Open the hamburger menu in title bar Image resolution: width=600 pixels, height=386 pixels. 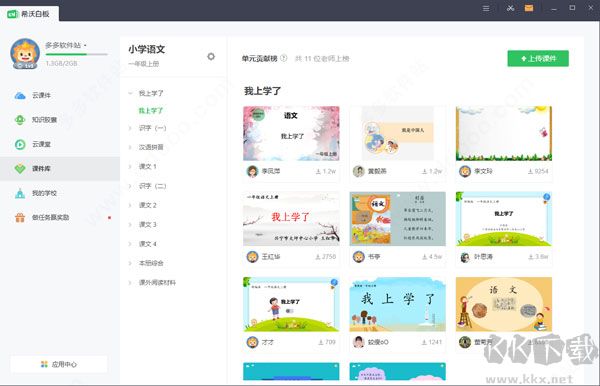coord(486,8)
